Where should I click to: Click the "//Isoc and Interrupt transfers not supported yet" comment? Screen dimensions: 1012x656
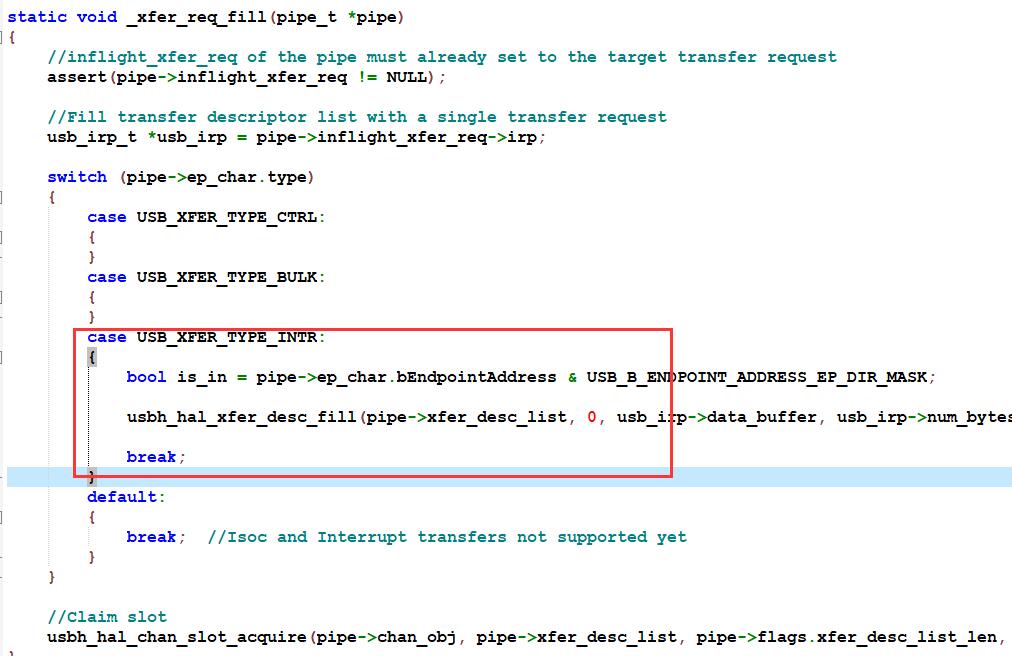(447, 537)
